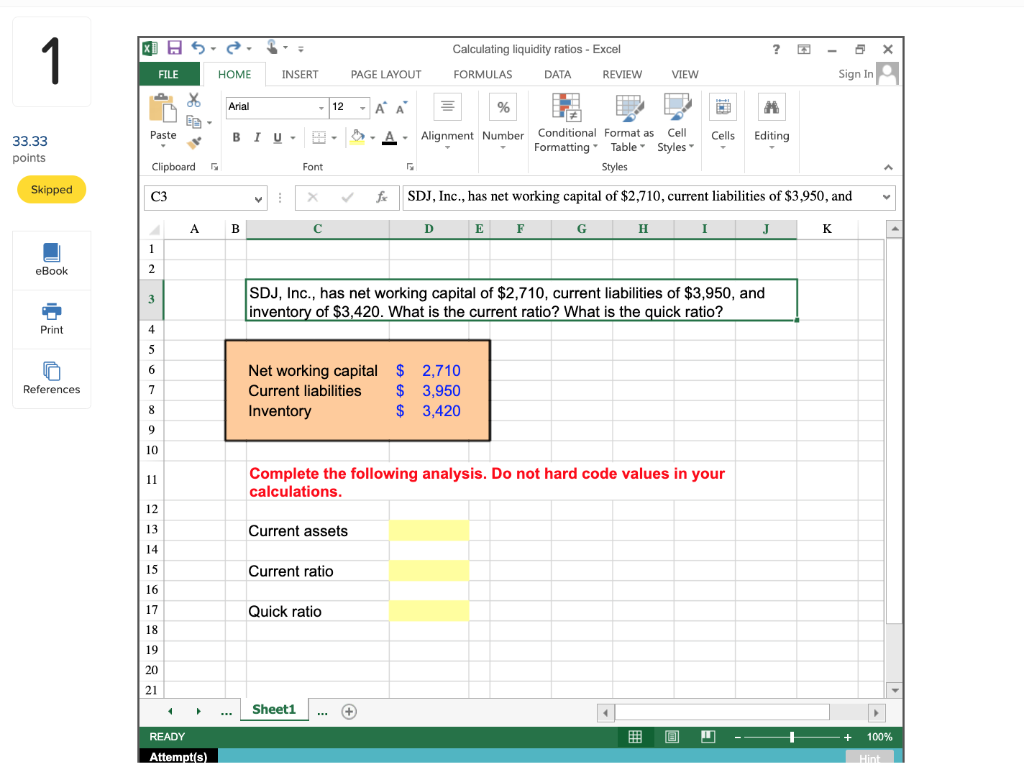Click the Hint button
1024x772 pixels.
pyautogui.click(x=869, y=757)
